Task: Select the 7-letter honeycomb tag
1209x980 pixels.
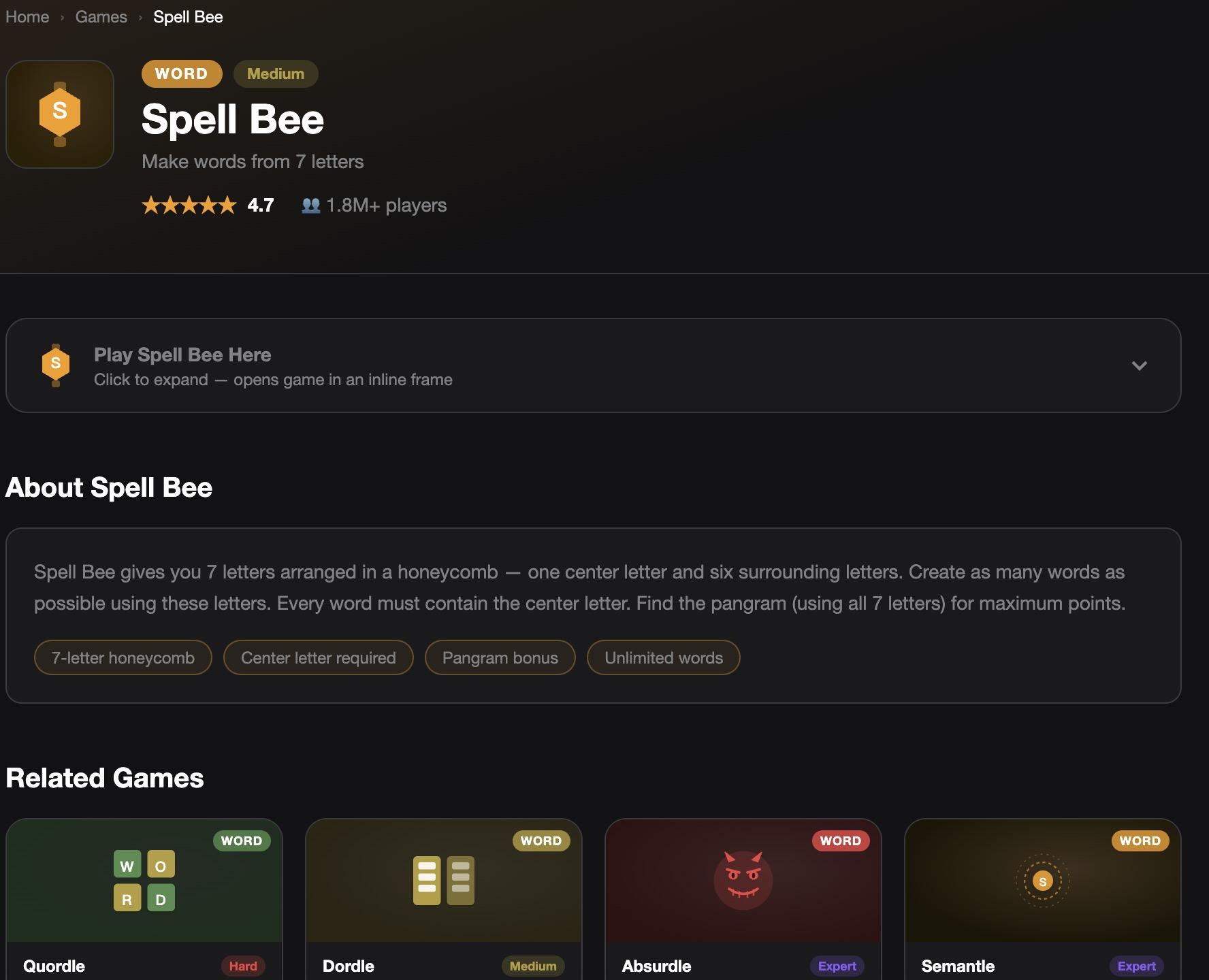Action: (x=123, y=657)
